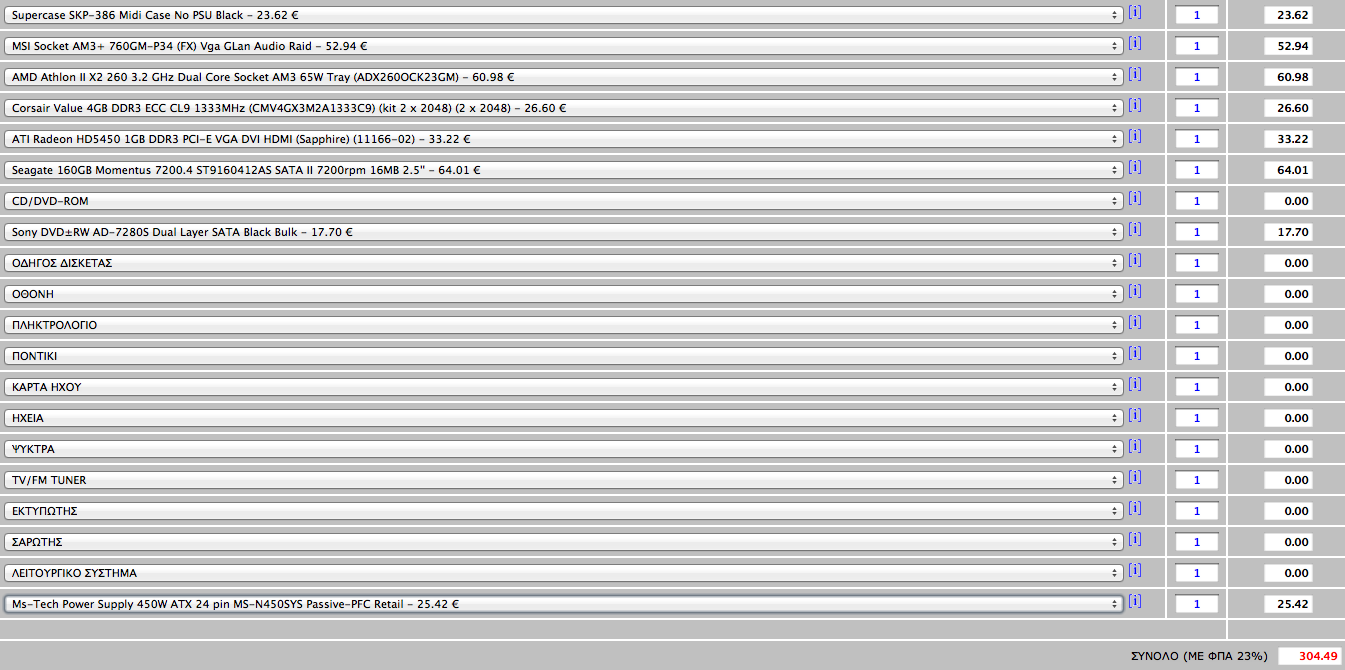Image resolution: width=1345 pixels, height=670 pixels.
Task: Open the ATI Radeon HD5450 dropdown
Action: (564, 139)
